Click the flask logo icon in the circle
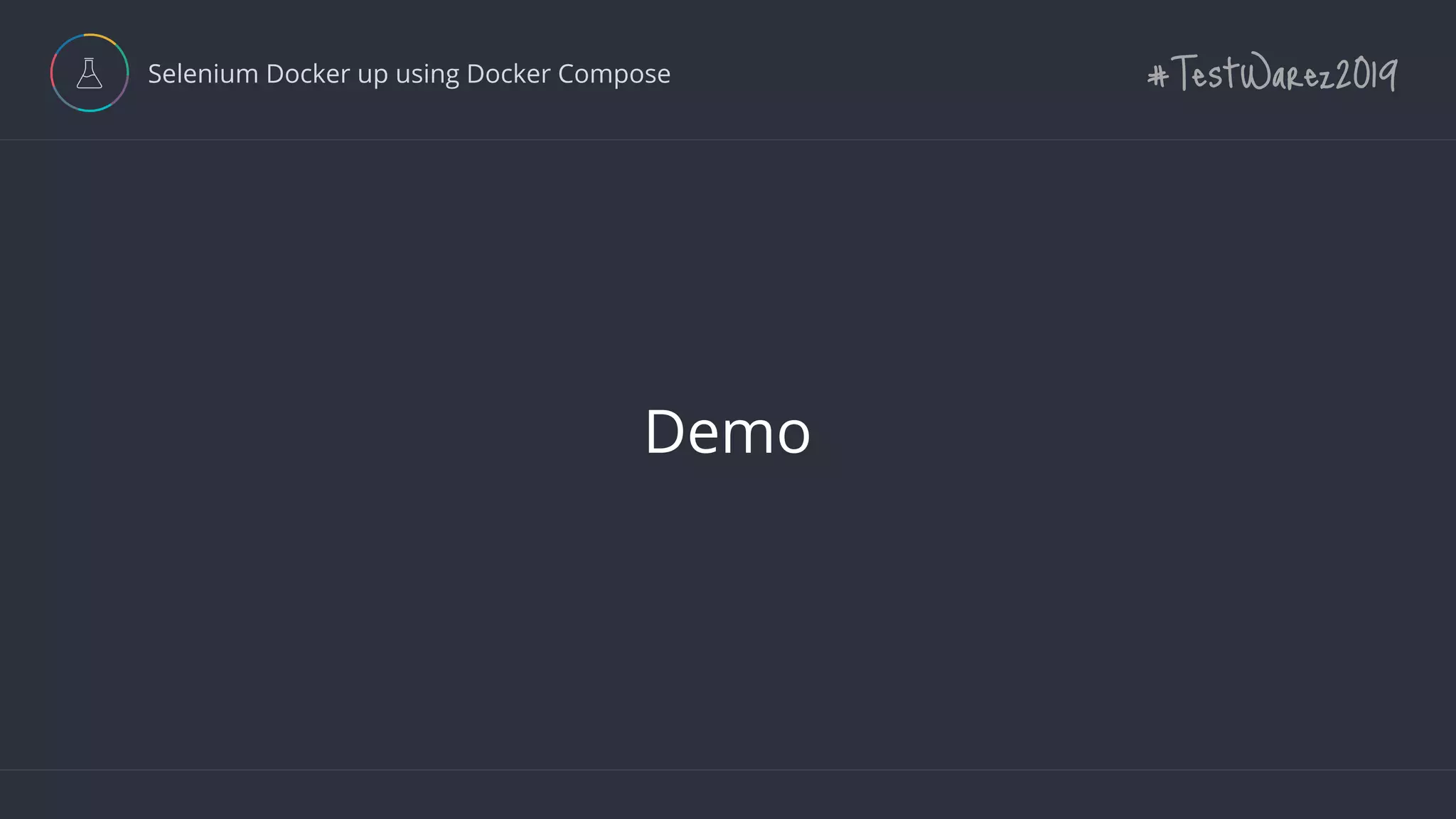Image resolution: width=1456 pixels, height=819 pixels. (x=90, y=73)
